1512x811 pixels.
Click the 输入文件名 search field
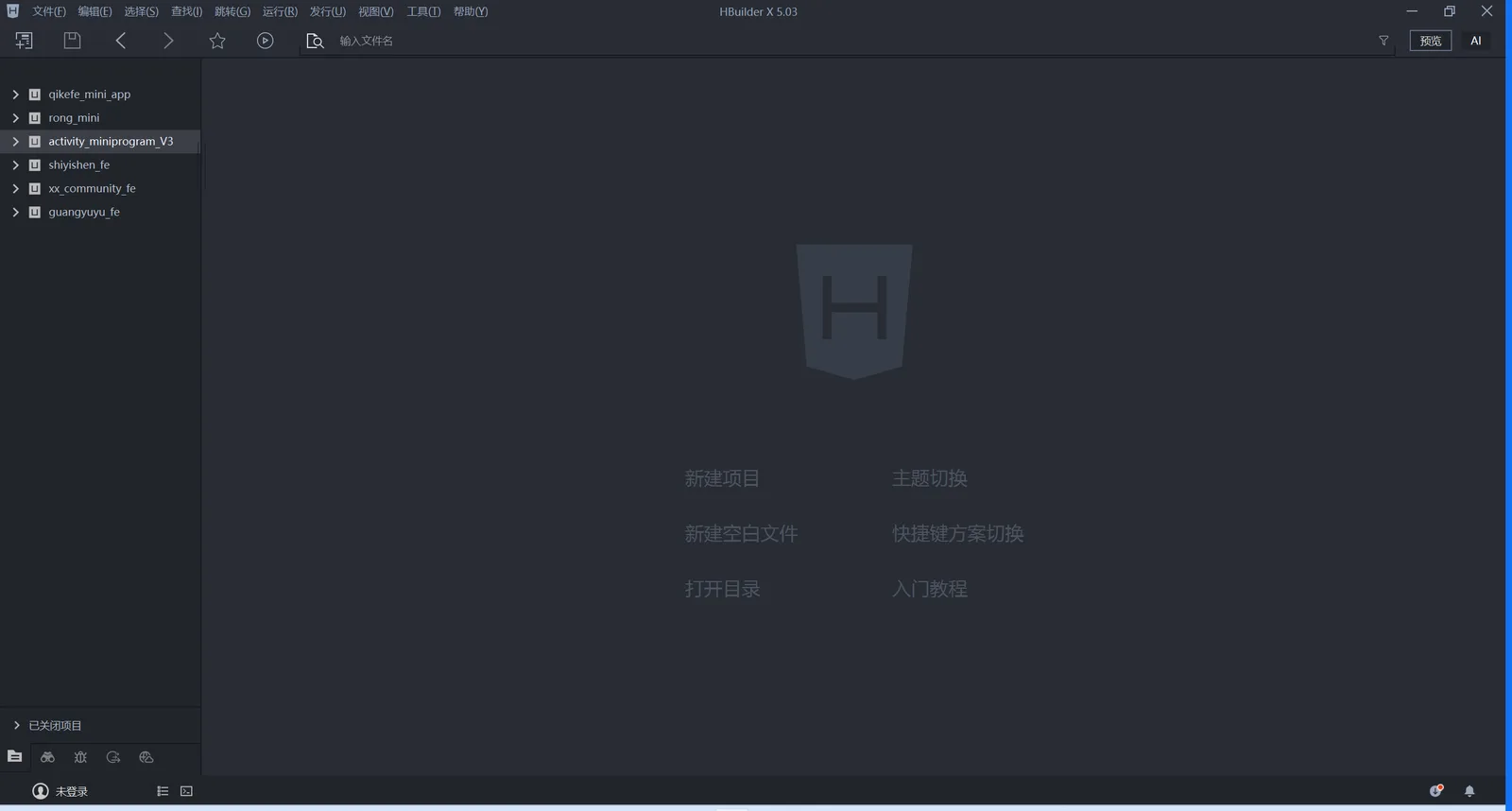click(x=850, y=41)
